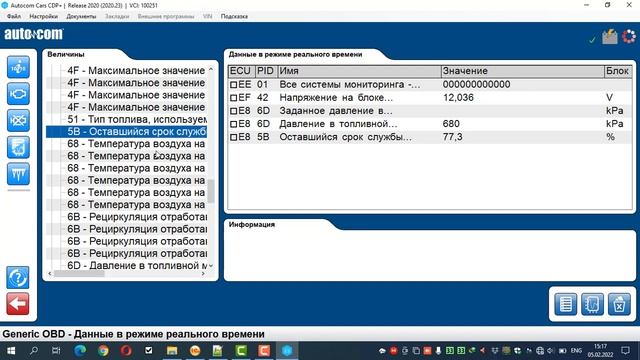Select the crossed-out engine erase codes icon
The height and width of the screenshot is (360, 640).
(18, 120)
